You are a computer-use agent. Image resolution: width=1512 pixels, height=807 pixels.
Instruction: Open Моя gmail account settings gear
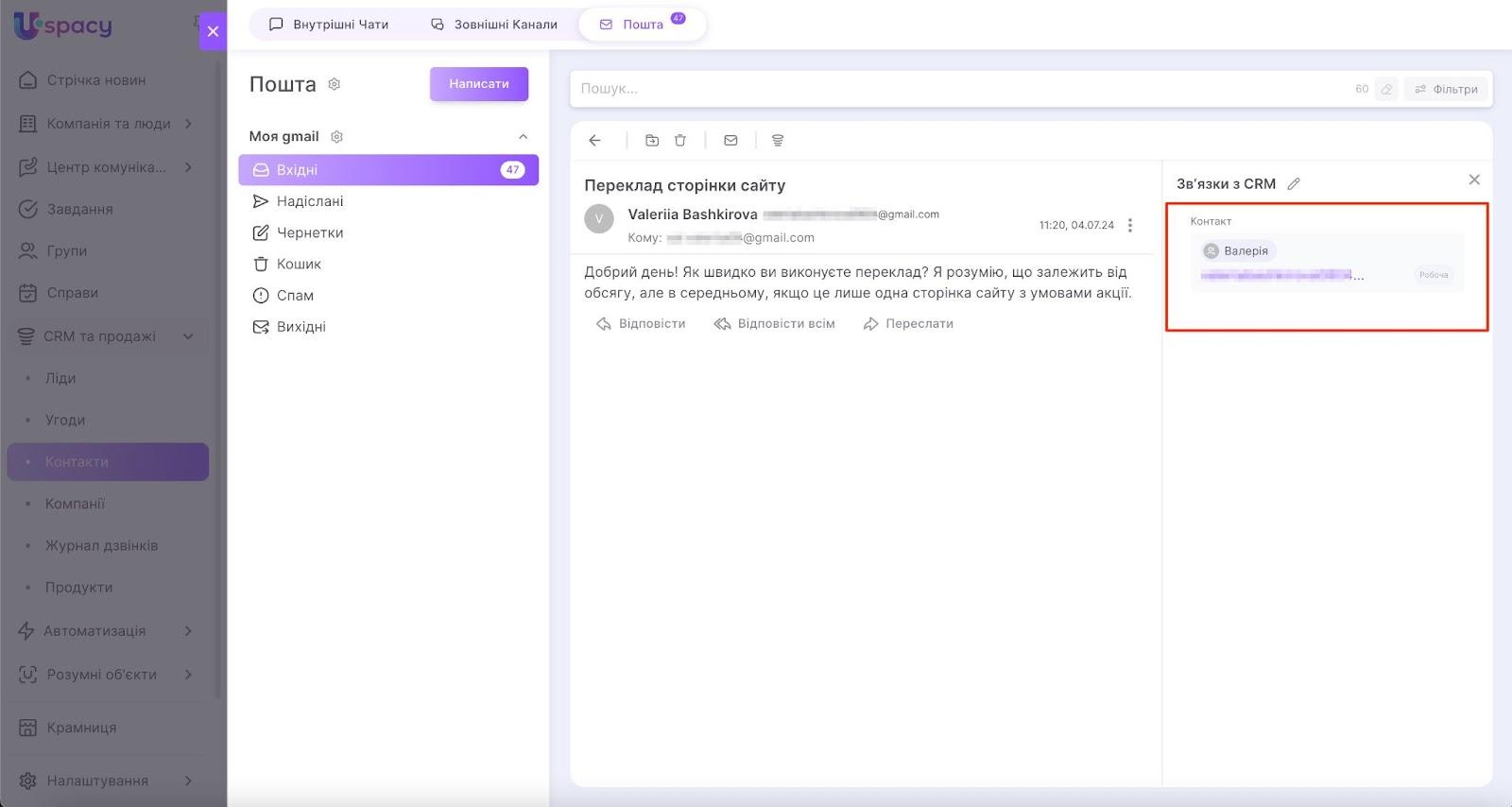pyautogui.click(x=336, y=137)
